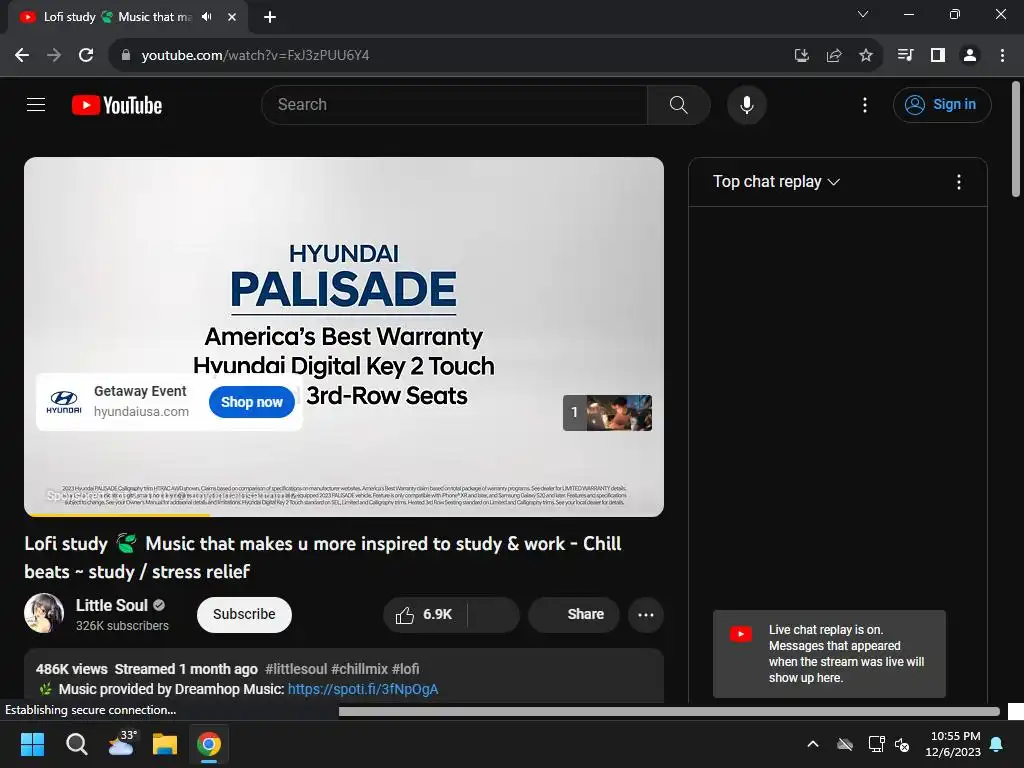Image resolution: width=1024 pixels, height=768 pixels.
Task: Subscribe to Little Soul
Action: (244, 615)
